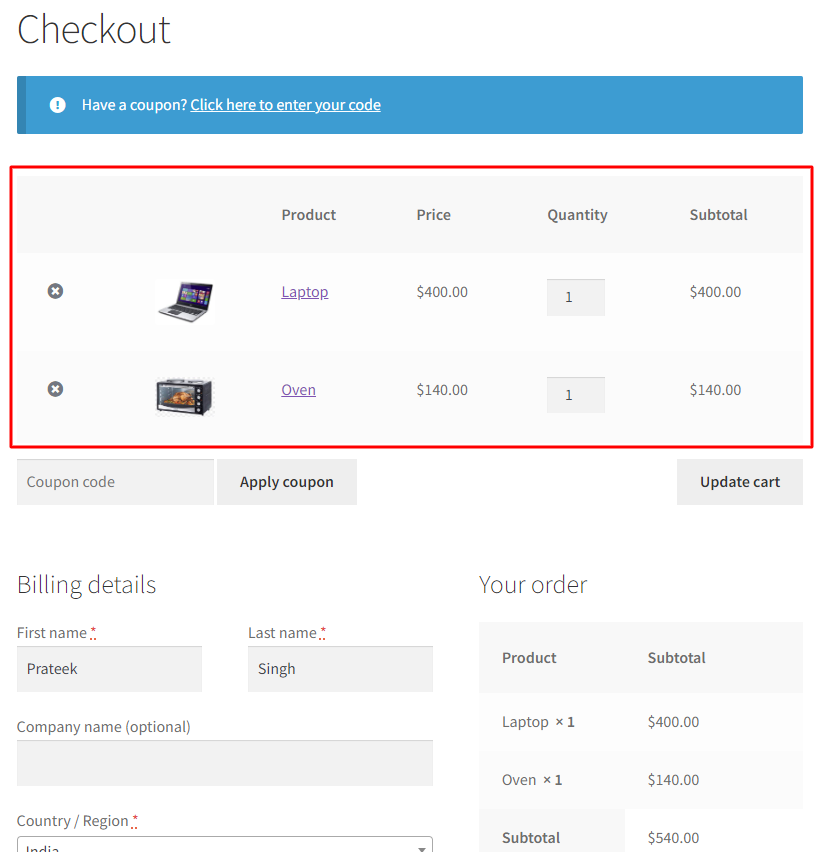This screenshot has width=826, height=852.
Task: Apply coupon button
Action: [287, 482]
